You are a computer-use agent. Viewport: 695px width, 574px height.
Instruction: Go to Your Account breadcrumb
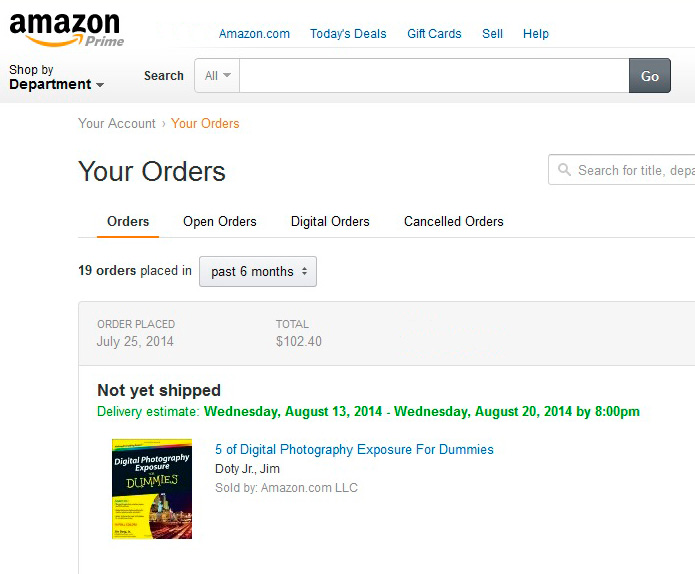pos(117,123)
